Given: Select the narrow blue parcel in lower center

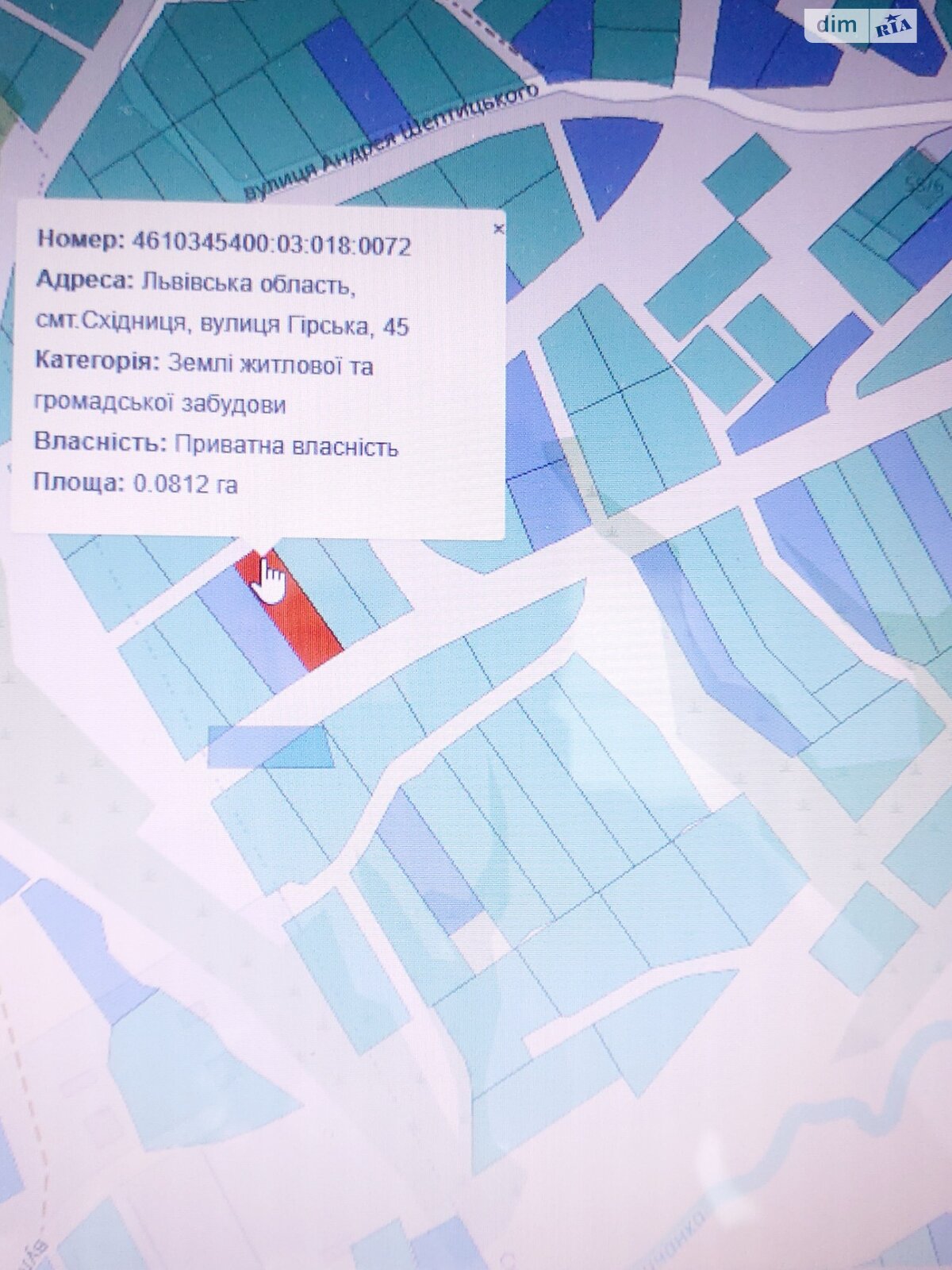Looking at the screenshot, I should tap(428, 857).
